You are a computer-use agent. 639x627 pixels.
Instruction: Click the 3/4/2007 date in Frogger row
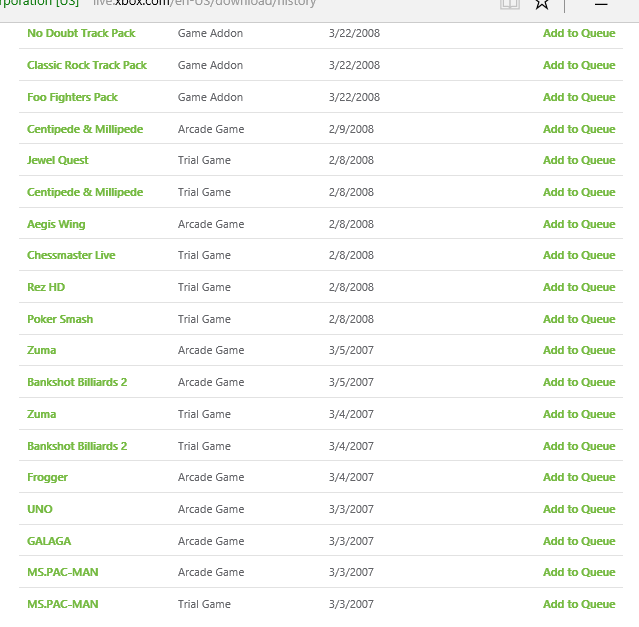[351, 477]
